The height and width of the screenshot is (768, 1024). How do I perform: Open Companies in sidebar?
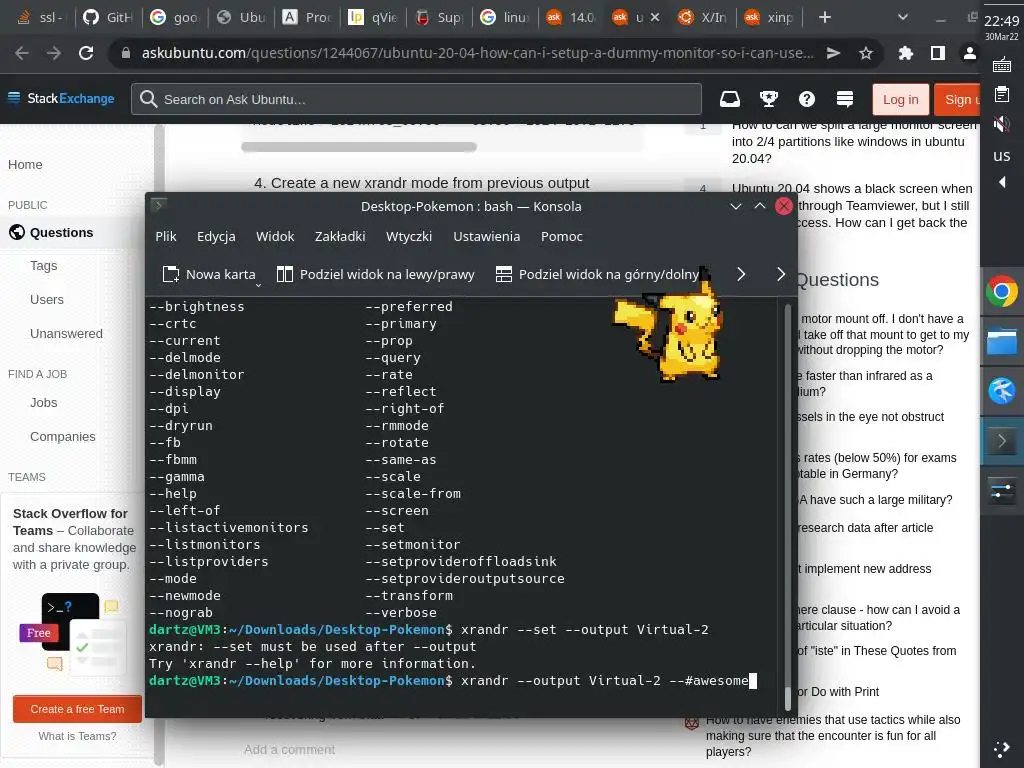coord(62,436)
